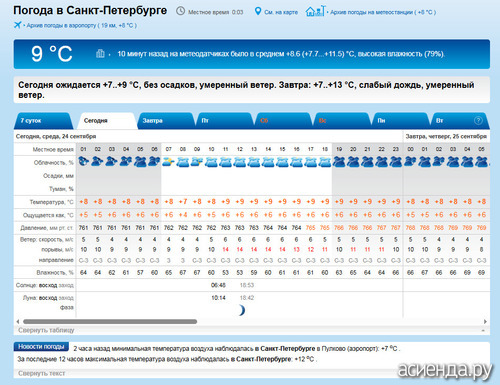Open Архив погоды в аэропорту link
This screenshot has height=385, width=500.
(x=82, y=25)
